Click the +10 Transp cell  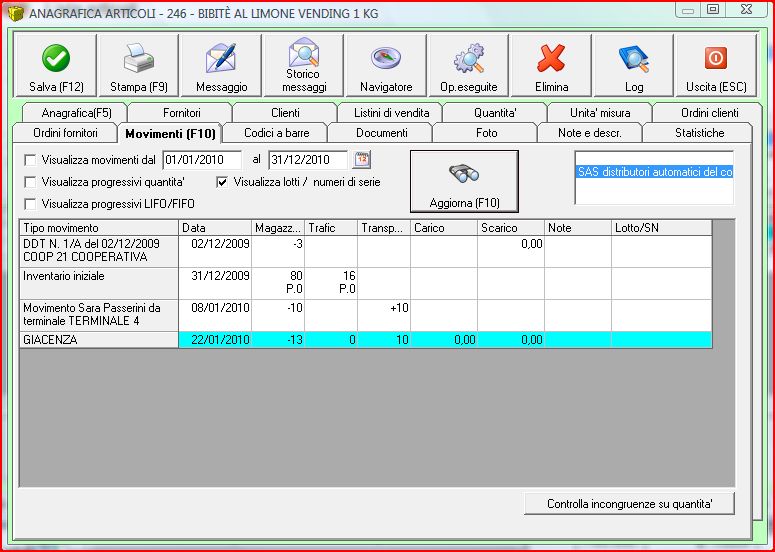(384, 315)
